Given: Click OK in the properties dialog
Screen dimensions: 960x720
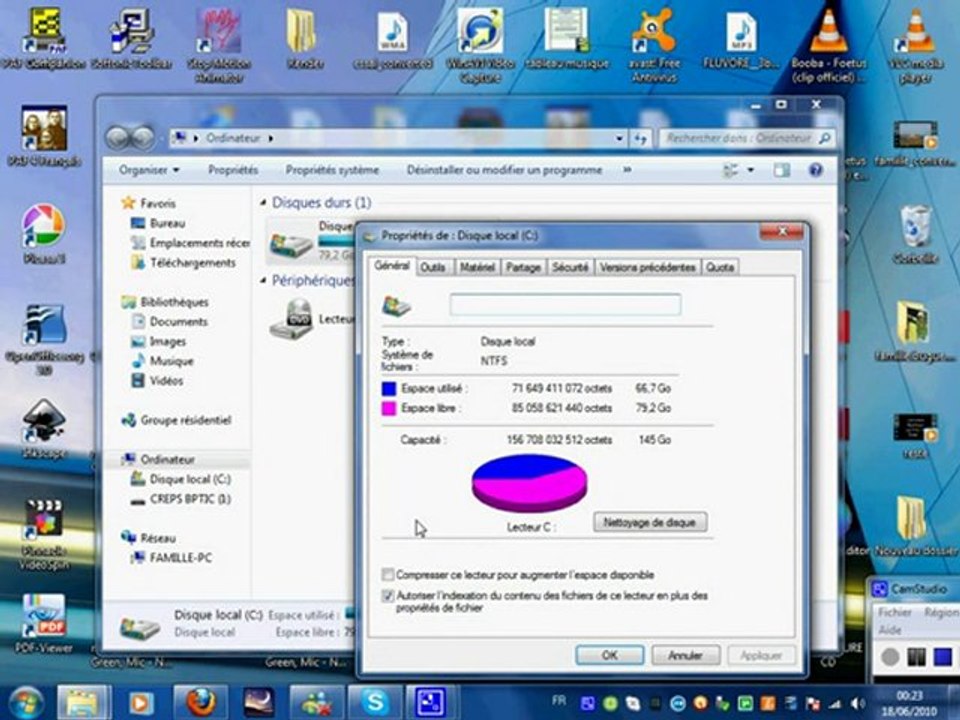Looking at the screenshot, I should pos(609,655).
